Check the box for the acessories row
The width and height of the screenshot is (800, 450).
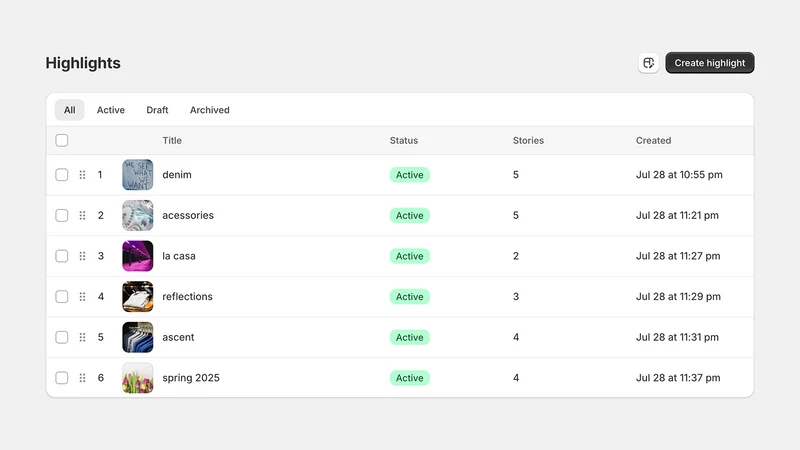click(62, 215)
